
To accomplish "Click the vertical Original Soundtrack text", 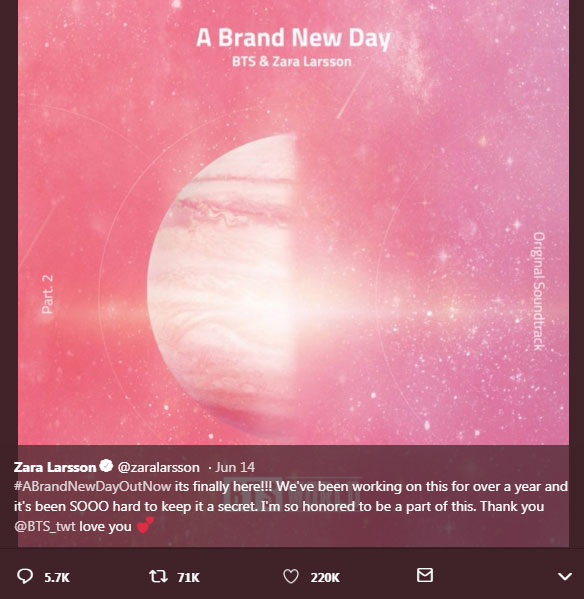I will click(539, 291).
